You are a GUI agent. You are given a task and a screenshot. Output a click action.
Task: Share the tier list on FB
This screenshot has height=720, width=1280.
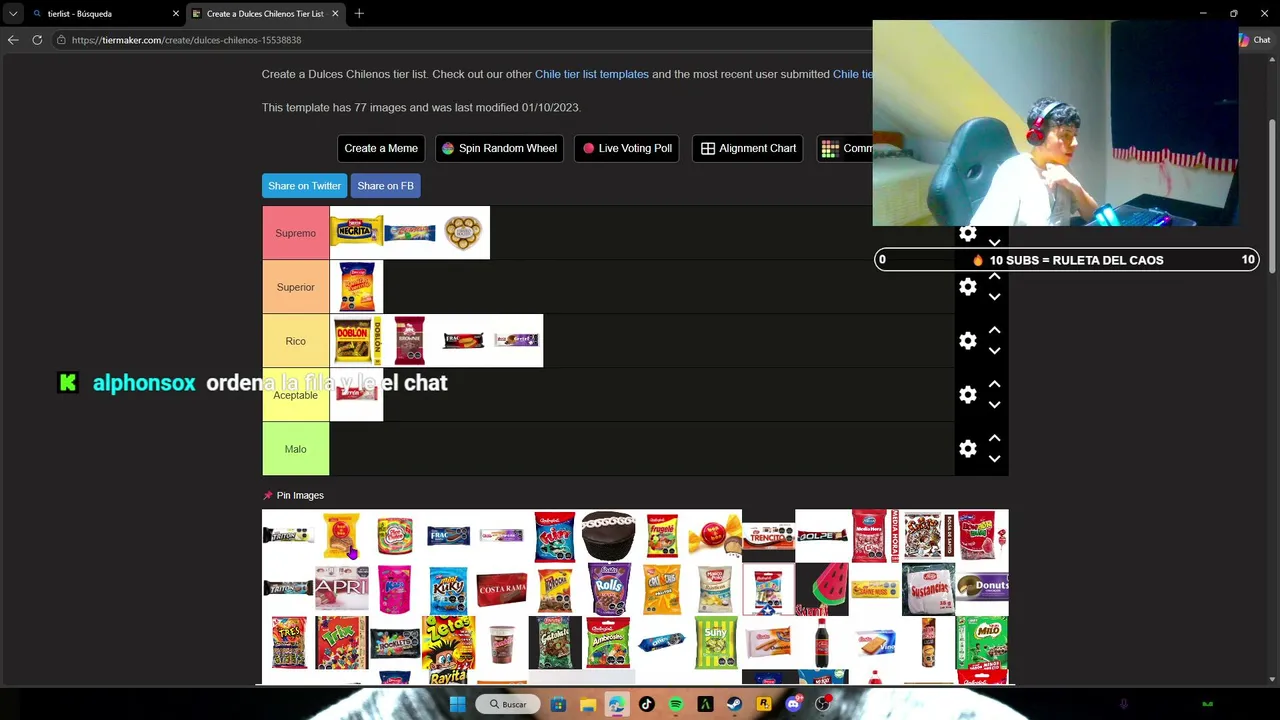click(385, 186)
